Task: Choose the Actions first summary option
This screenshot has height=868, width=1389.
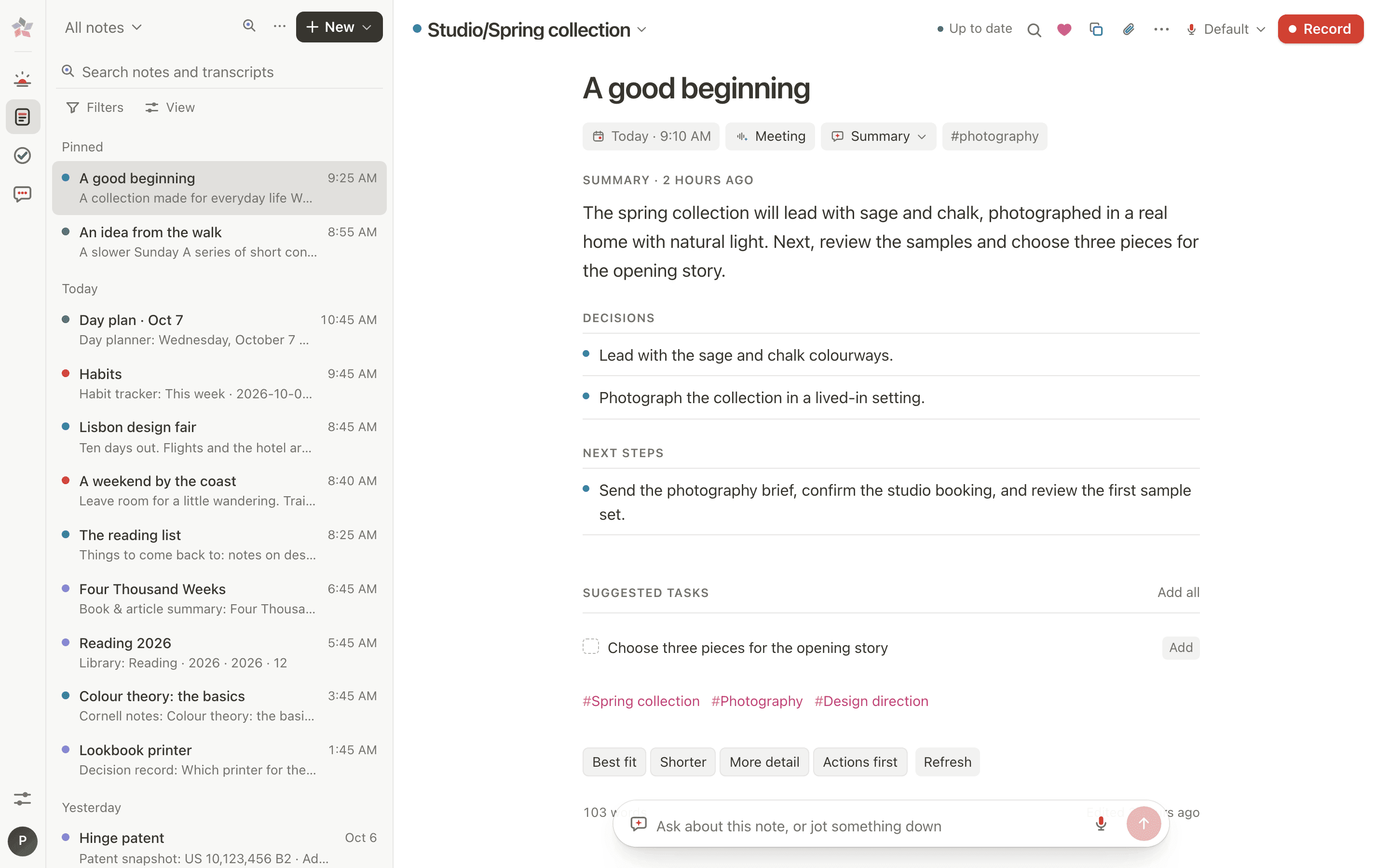Action: click(x=860, y=762)
